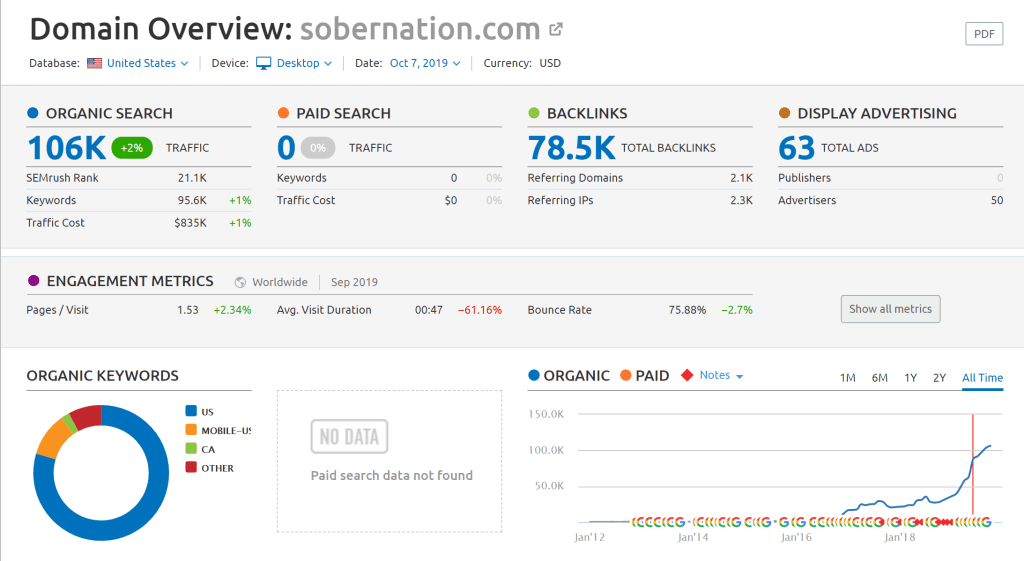The image size is (1024, 561).
Task: Click the US legend blue swatch
Action: [x=191, y=411]
